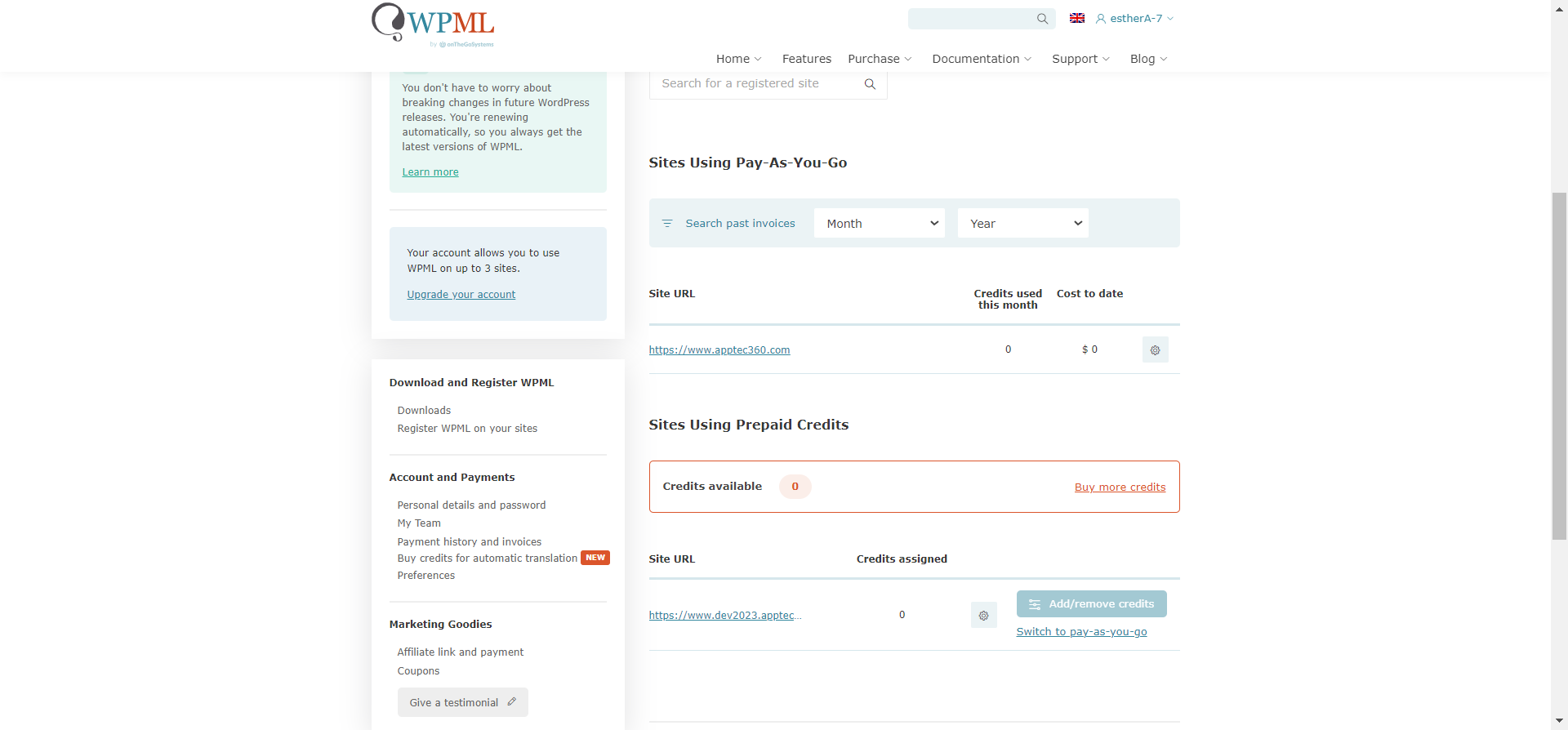Click the scrollbar down arrow

(1559, 721)
